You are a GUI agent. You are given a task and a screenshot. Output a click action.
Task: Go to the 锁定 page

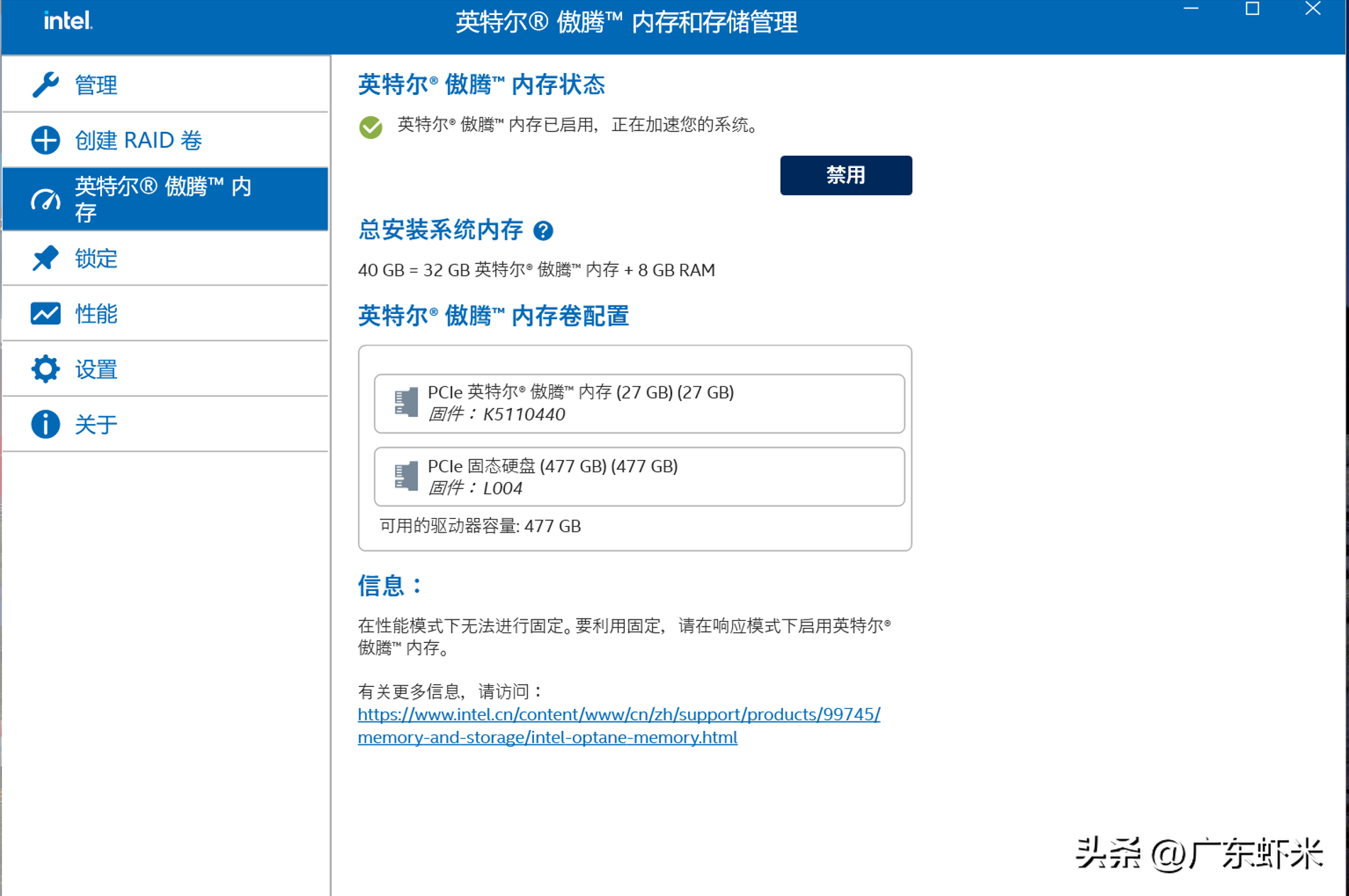tap(165, 258)
